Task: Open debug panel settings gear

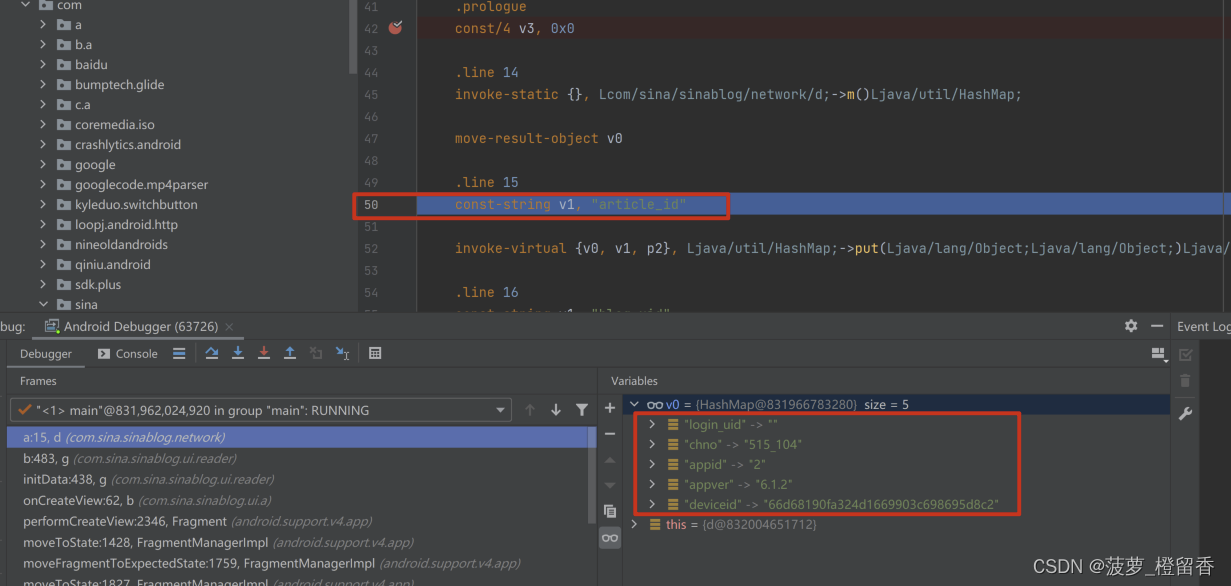Action: (x=1131, y=326)
